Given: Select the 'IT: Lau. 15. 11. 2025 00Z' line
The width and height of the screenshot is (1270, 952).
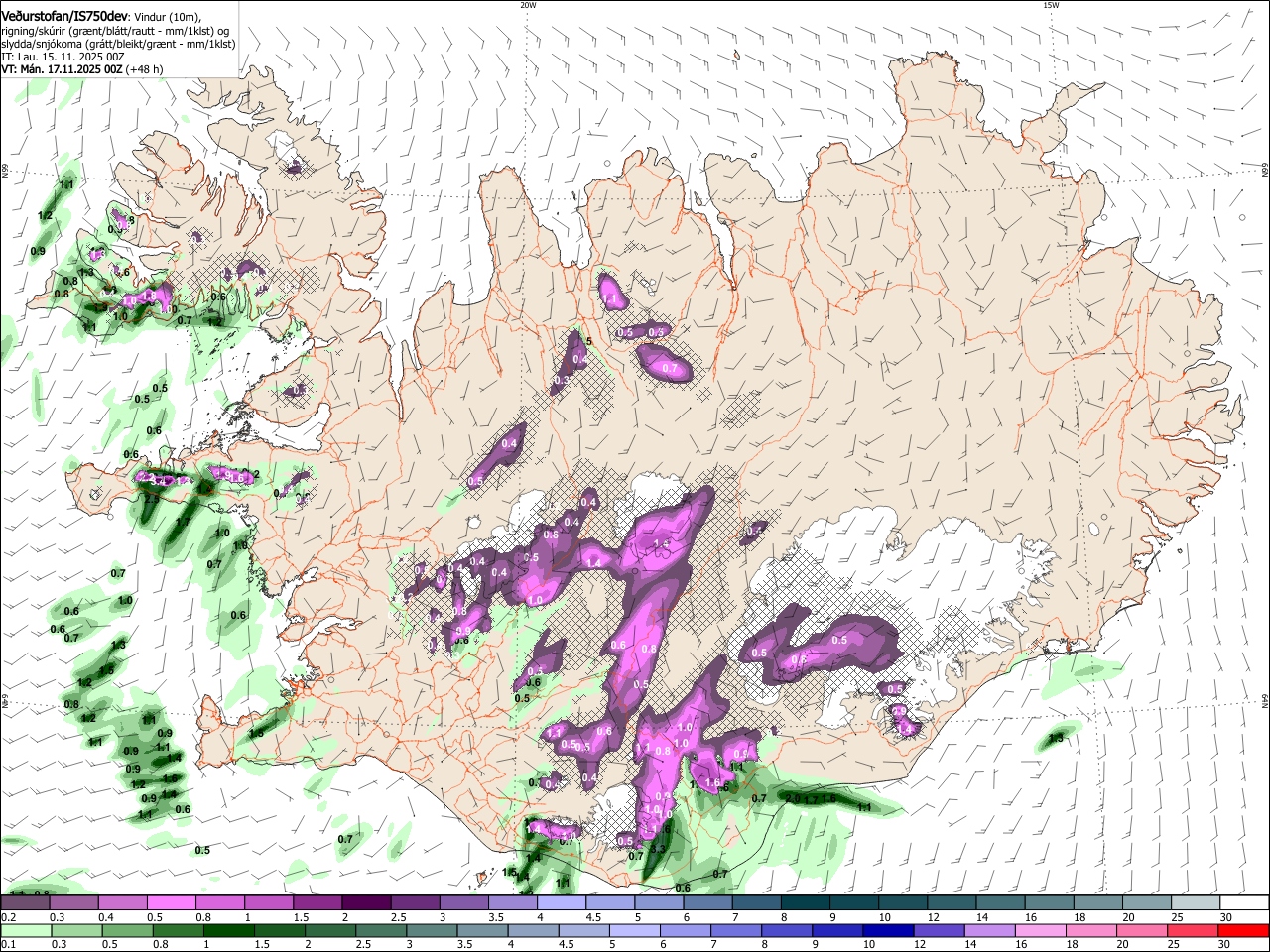Looking at the screenshot, I should 63,57.
